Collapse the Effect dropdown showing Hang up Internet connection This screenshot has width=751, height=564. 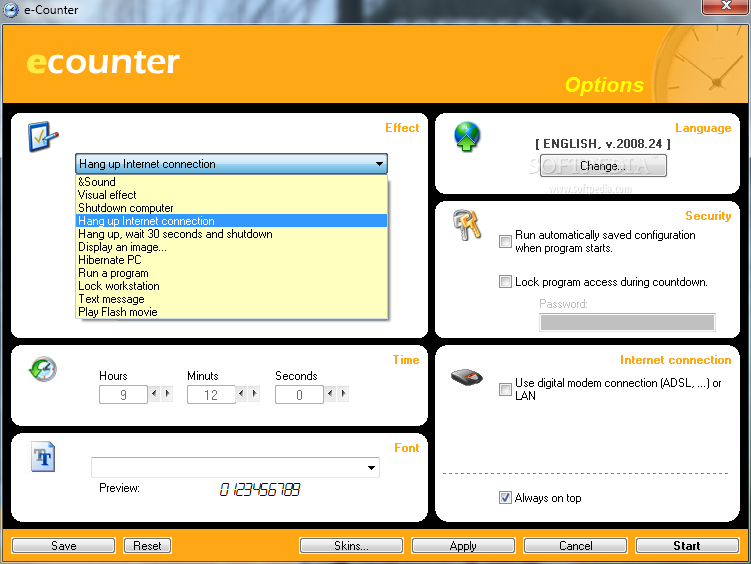231,164
